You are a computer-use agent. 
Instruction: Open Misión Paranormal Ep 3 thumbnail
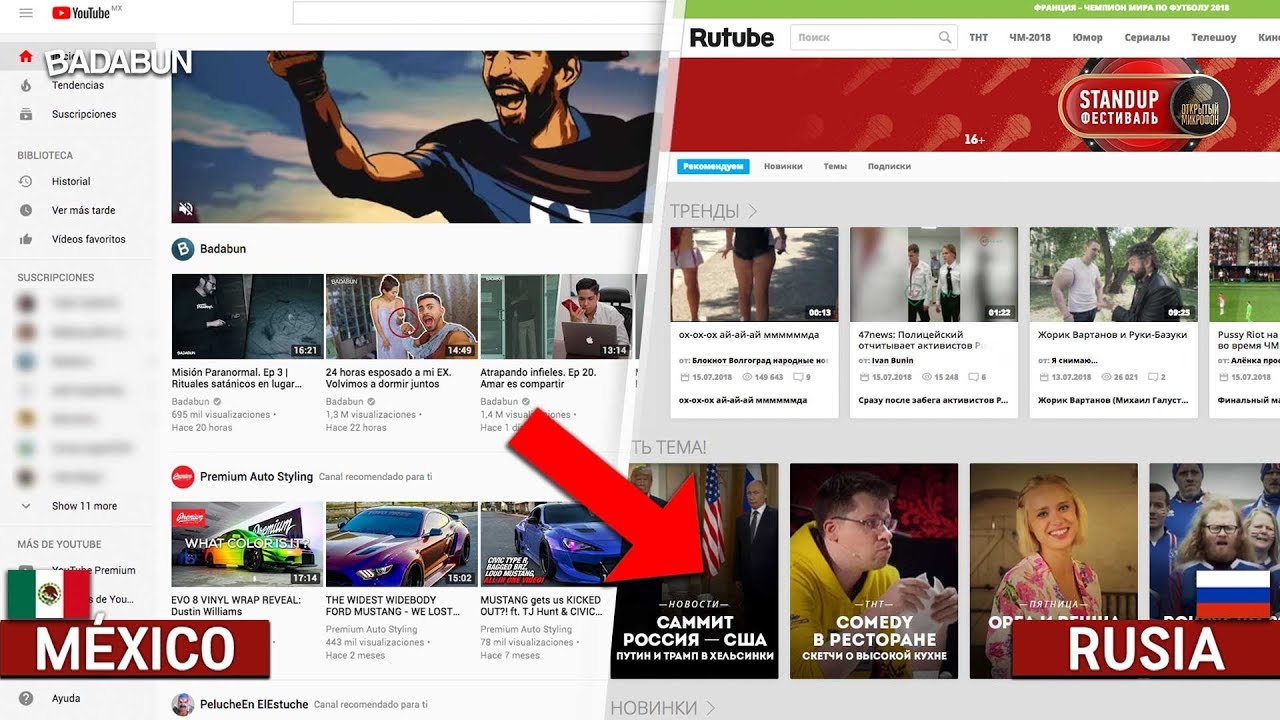coord(248,317)
